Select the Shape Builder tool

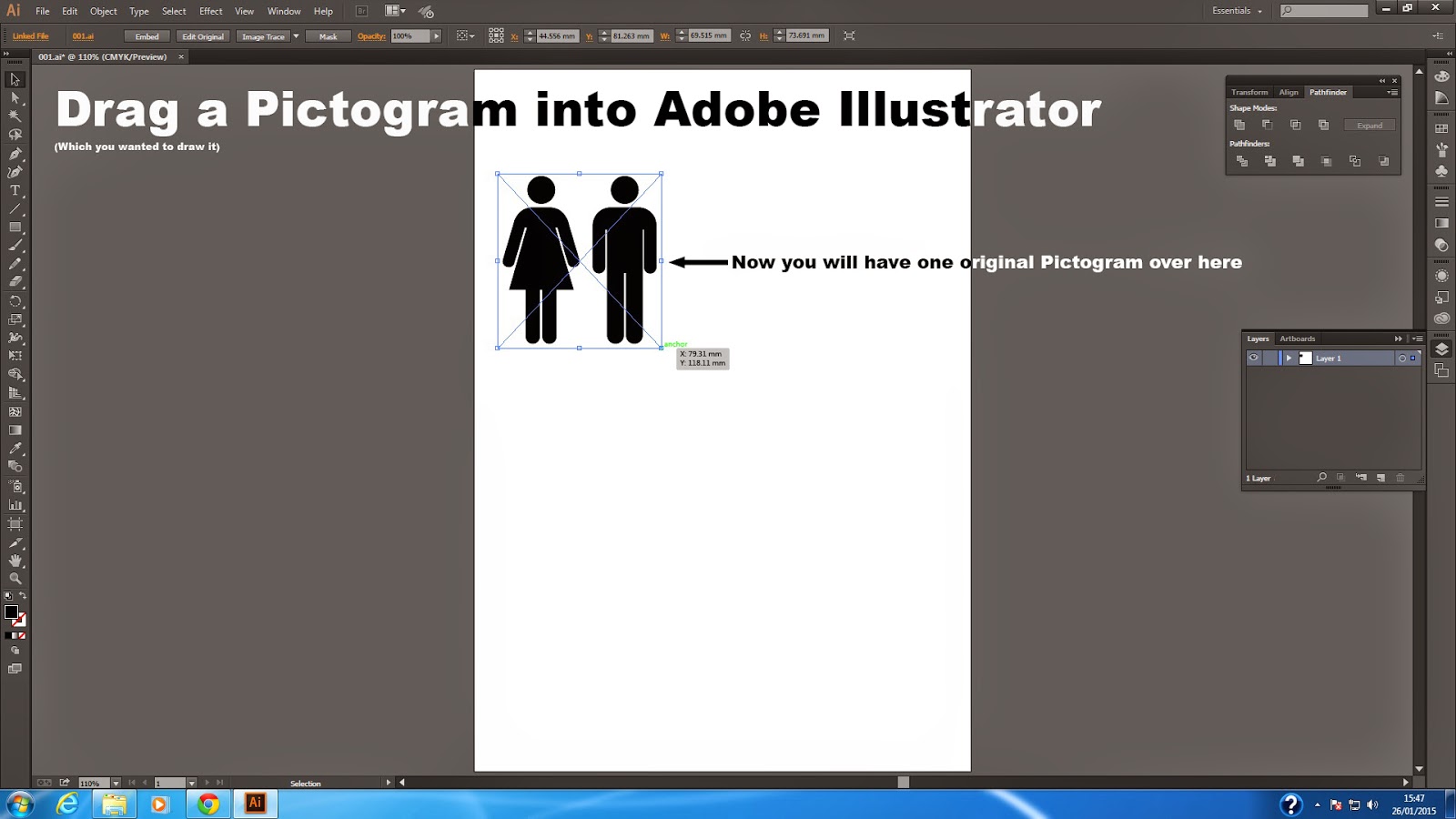point(15,375)
